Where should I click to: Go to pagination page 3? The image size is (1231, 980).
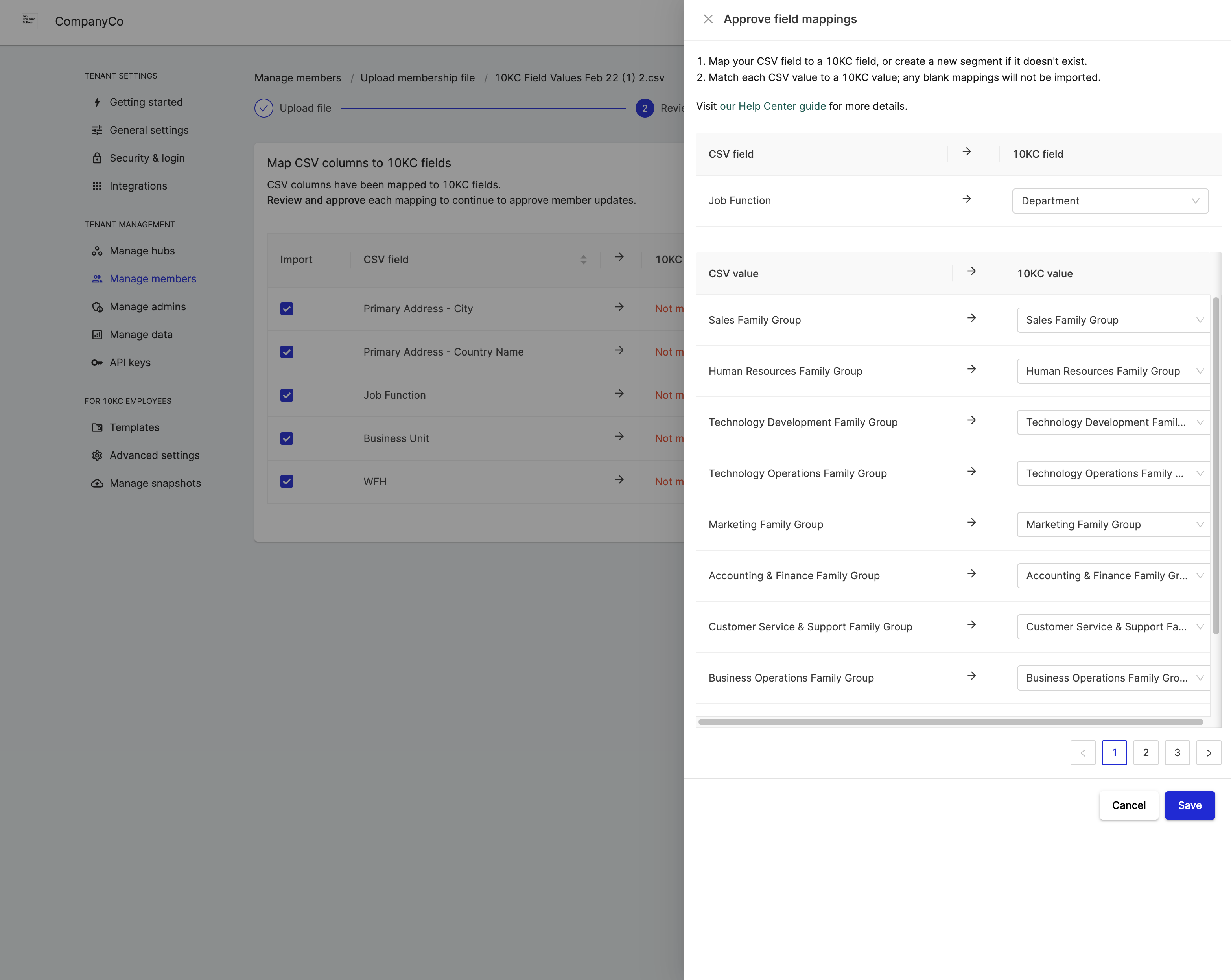[1177, 753]
